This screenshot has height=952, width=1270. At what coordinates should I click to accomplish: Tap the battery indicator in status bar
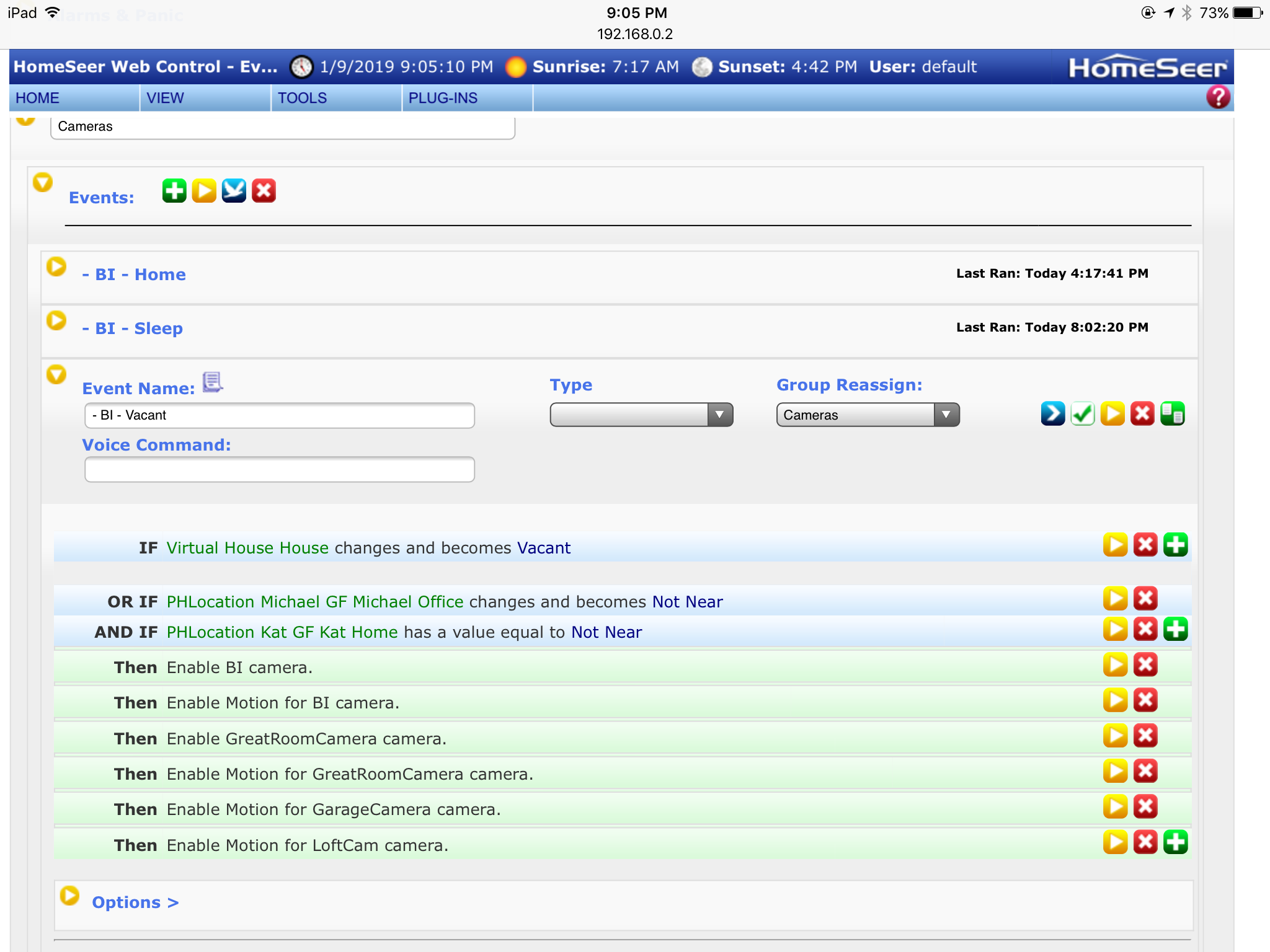(x=1248, y=13)
